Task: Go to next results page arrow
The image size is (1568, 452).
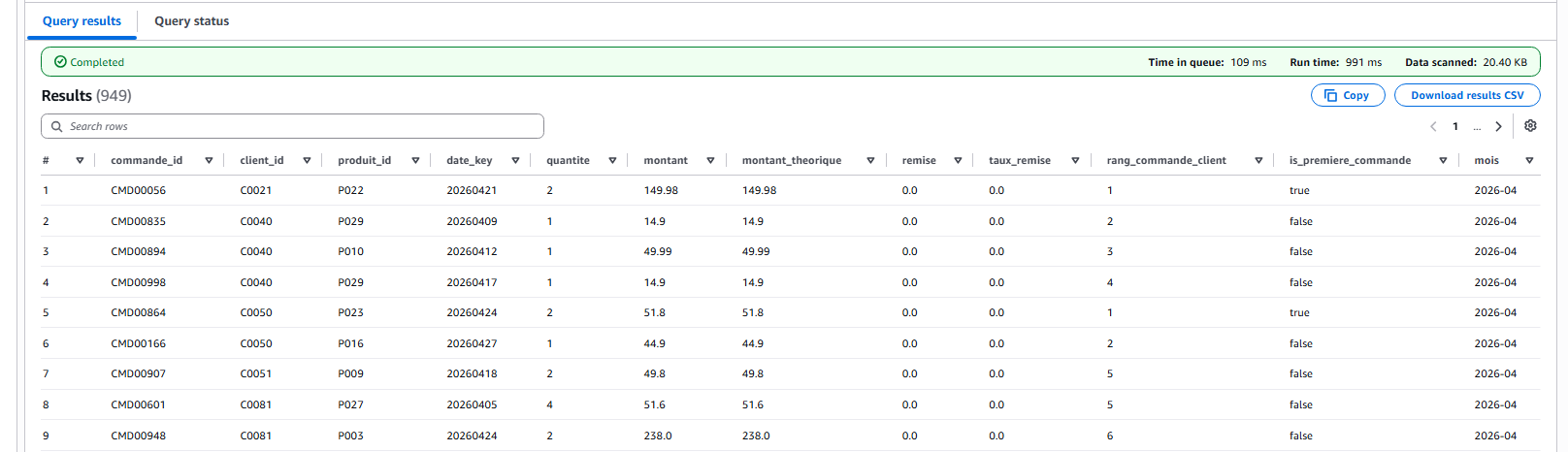Action: coord(1498,126)
